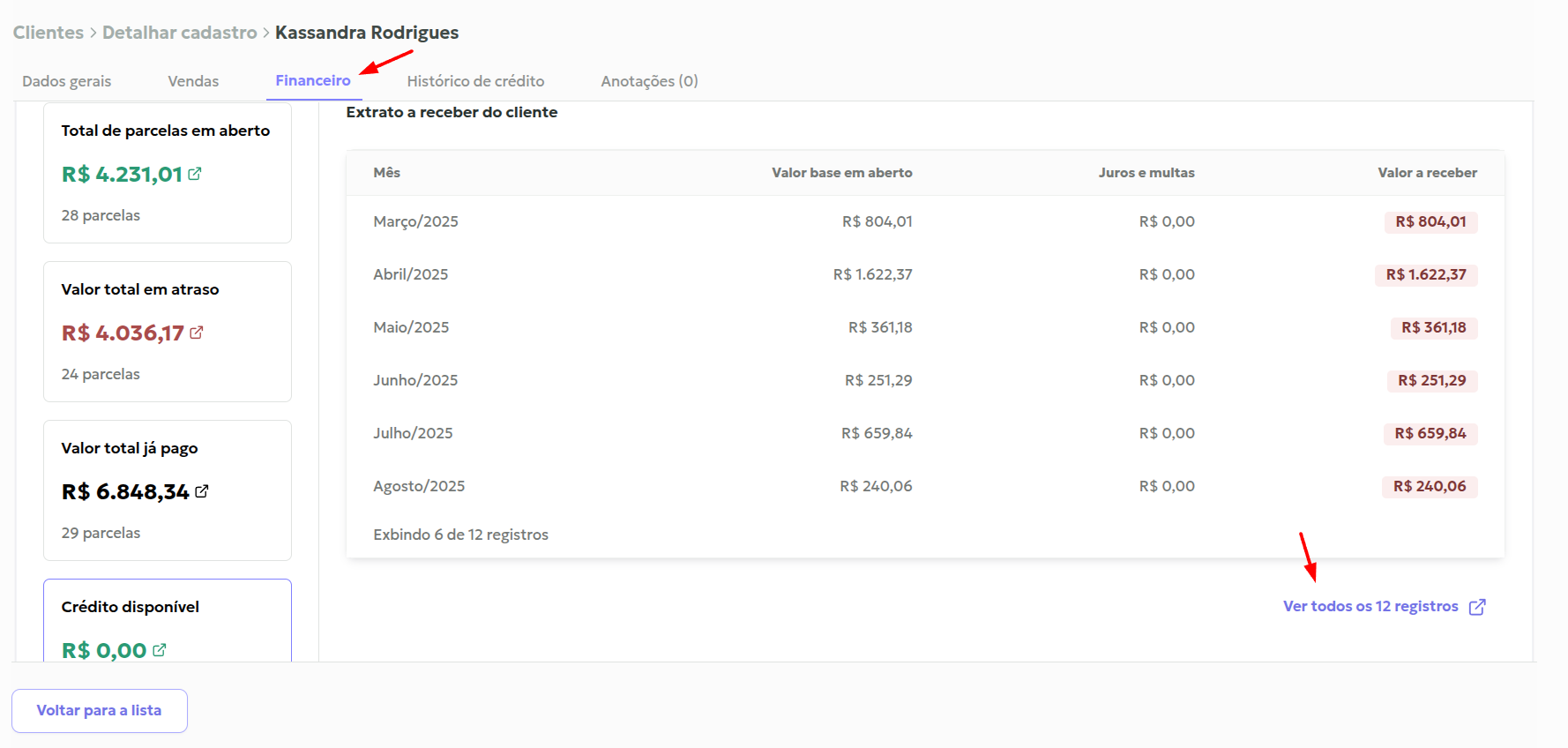
Task: Open the Anotações (0) tab
Action: coord(649,81)
